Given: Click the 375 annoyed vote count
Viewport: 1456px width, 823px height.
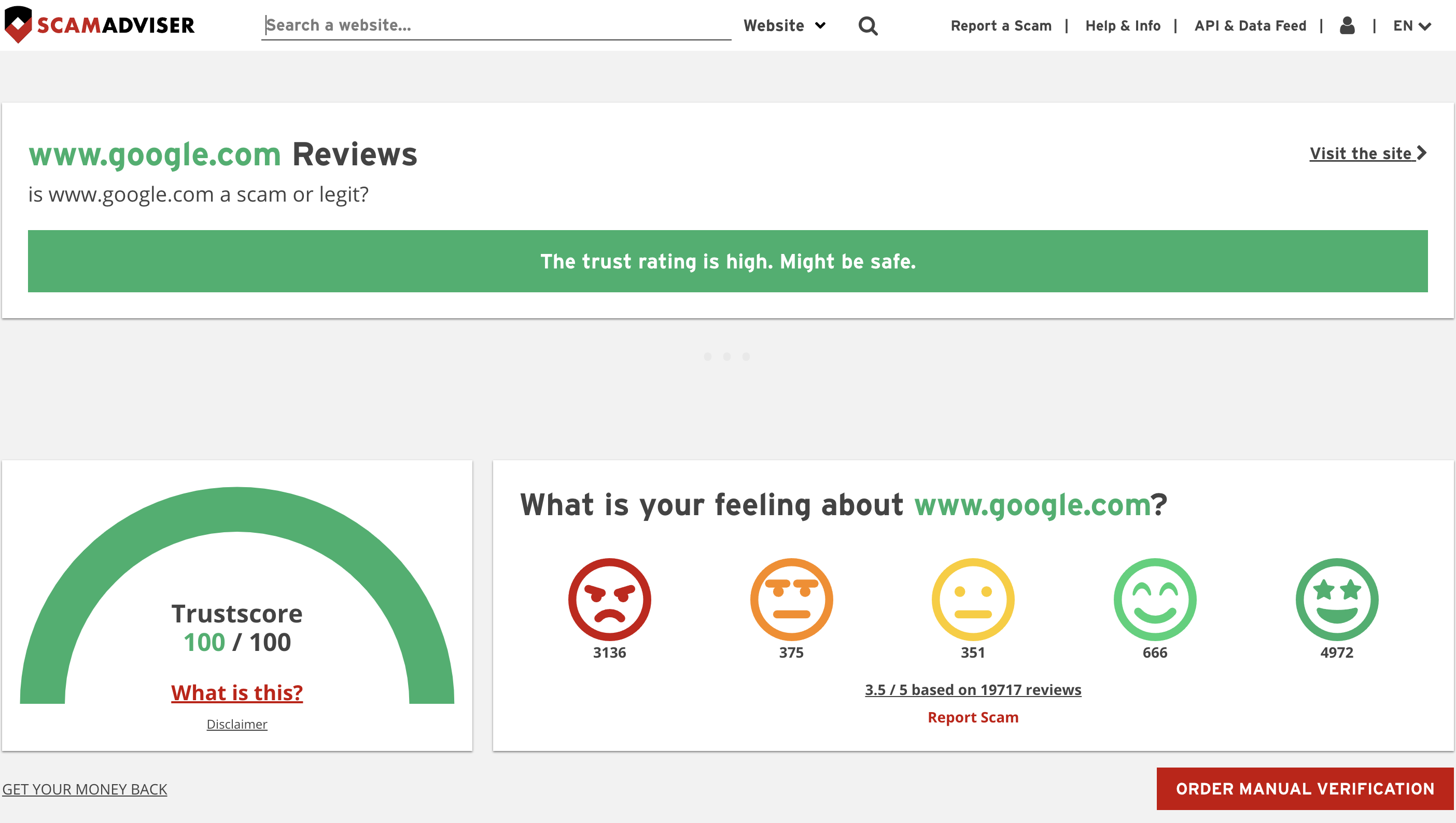Looking at the screenshot, I should tap(791, 652).
